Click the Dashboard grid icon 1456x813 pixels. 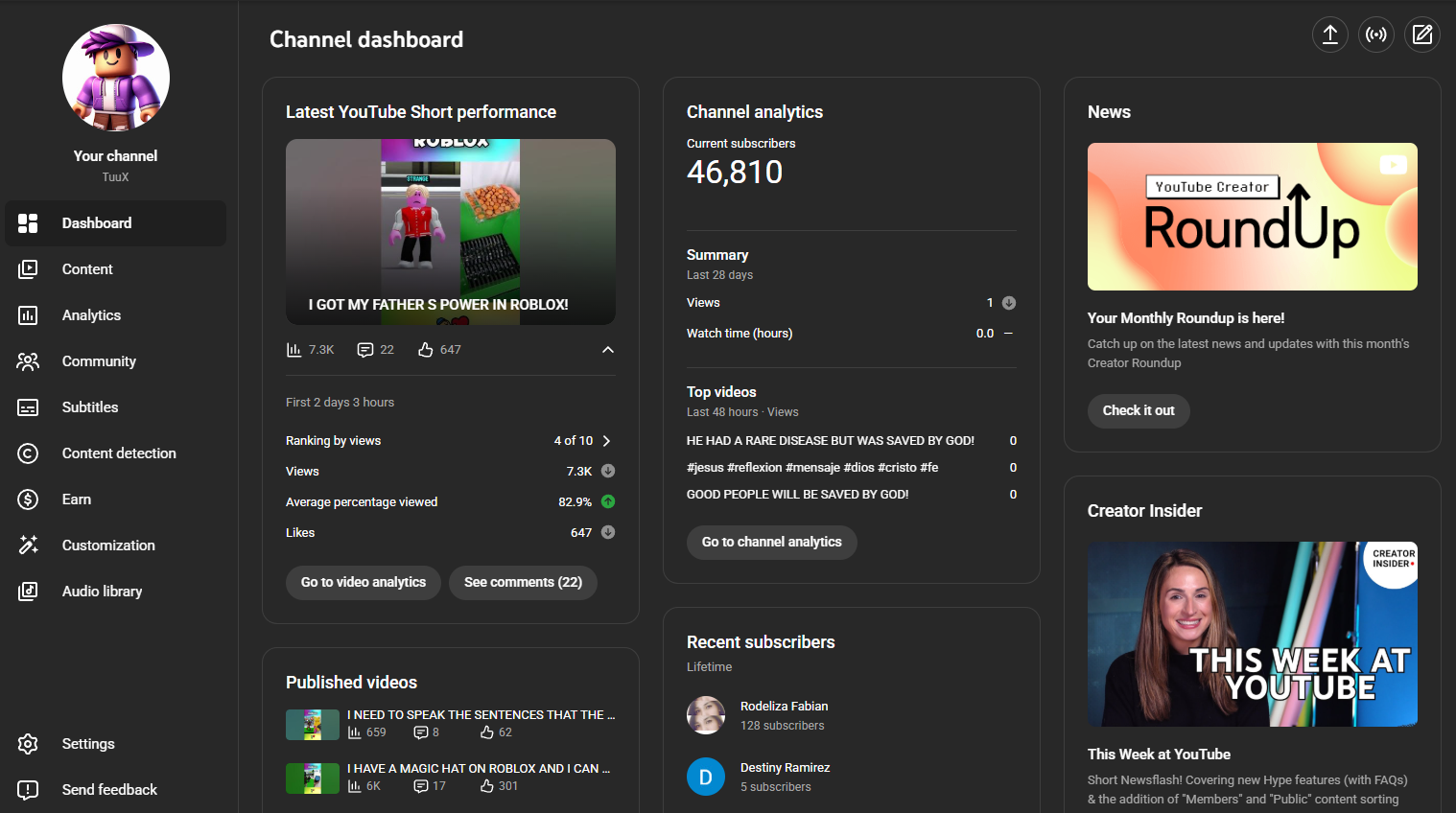[x=28, y=223]
